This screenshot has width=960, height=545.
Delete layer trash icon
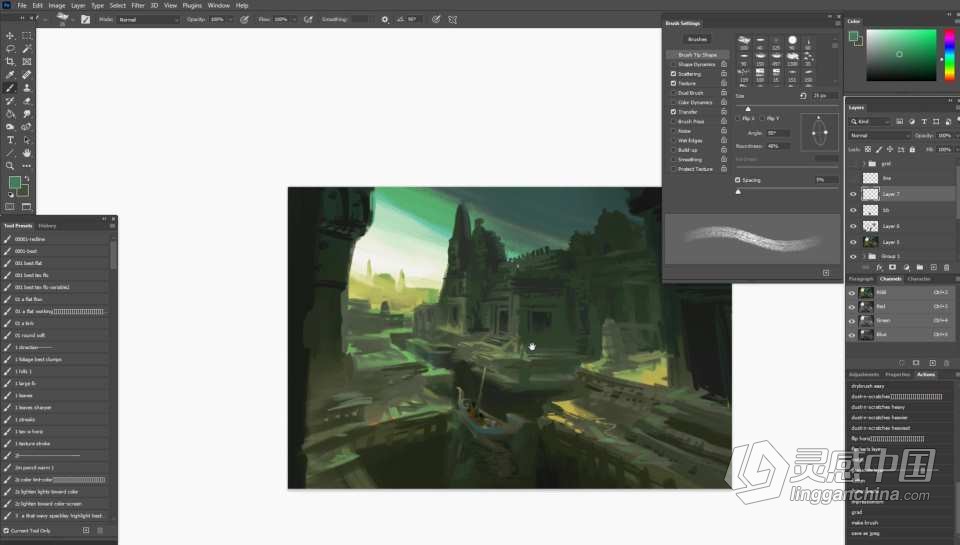(947, 268)
